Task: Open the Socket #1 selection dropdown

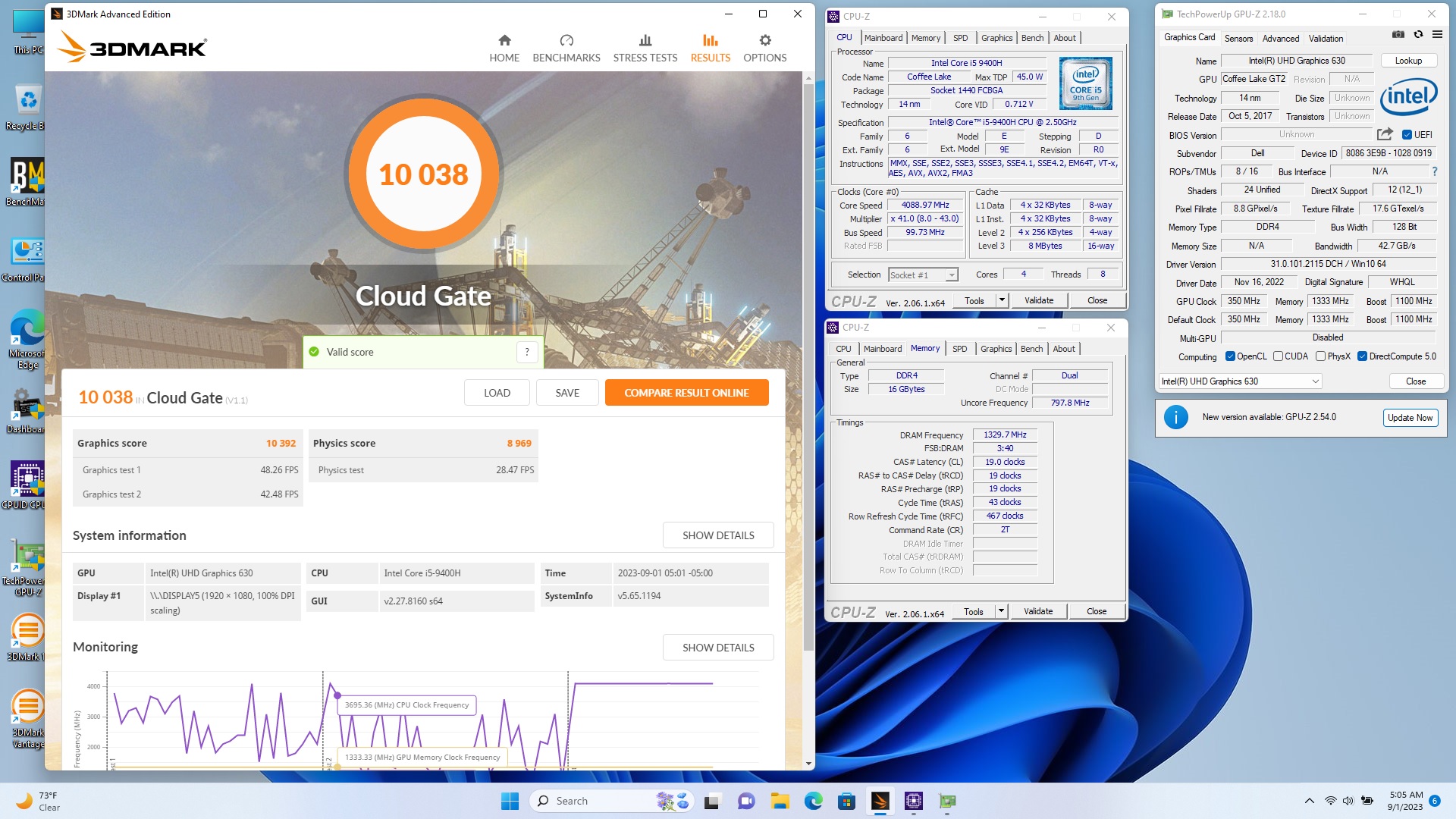Action: [x=924, y=275]
